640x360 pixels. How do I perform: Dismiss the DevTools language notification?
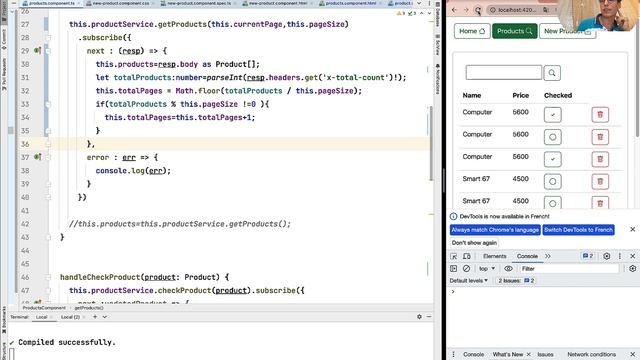[x=632, y=229]
